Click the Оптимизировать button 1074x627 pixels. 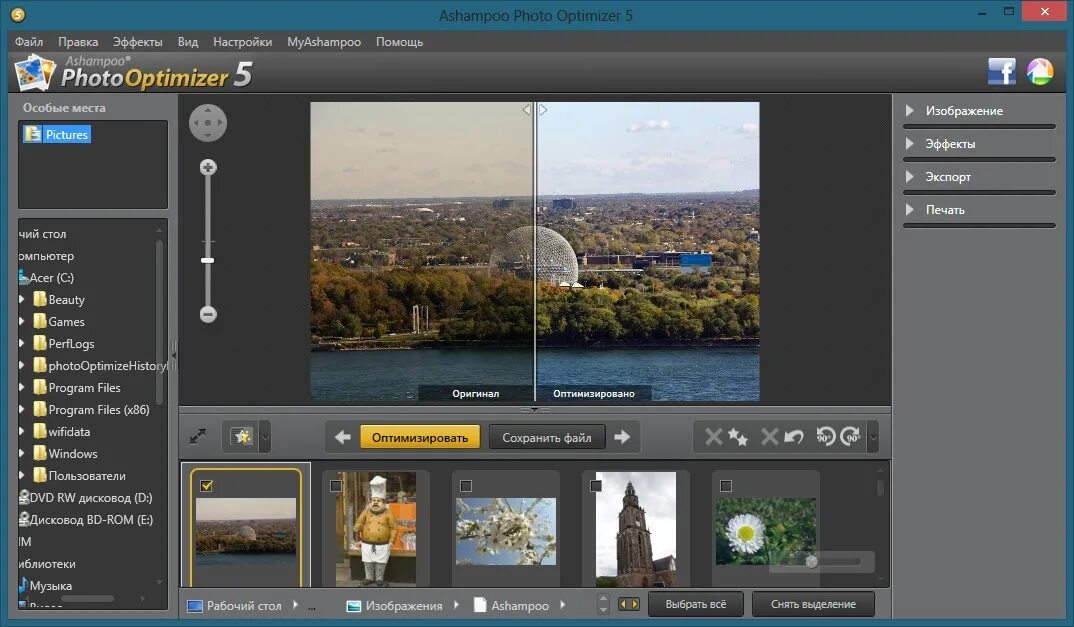click(420, 437)
